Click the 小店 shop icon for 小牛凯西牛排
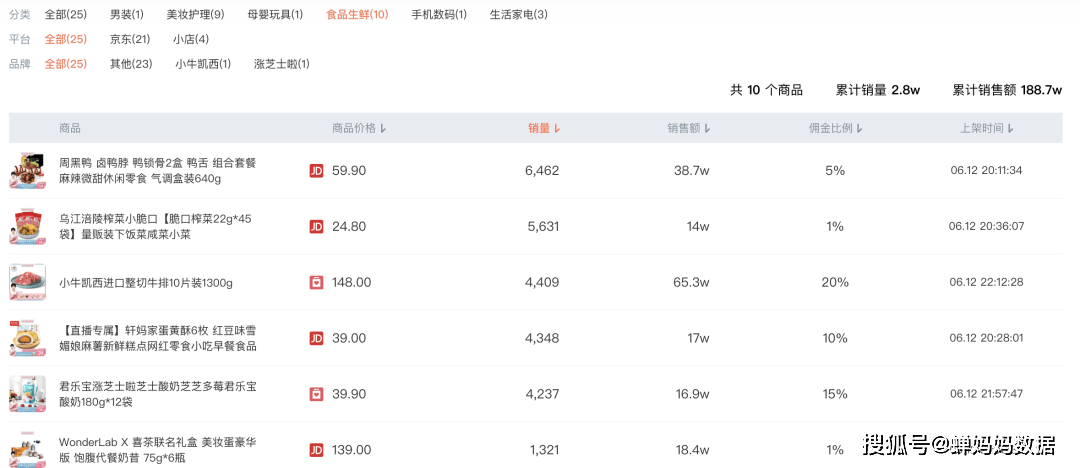1080x468 pixels. (x=316, y=283)
